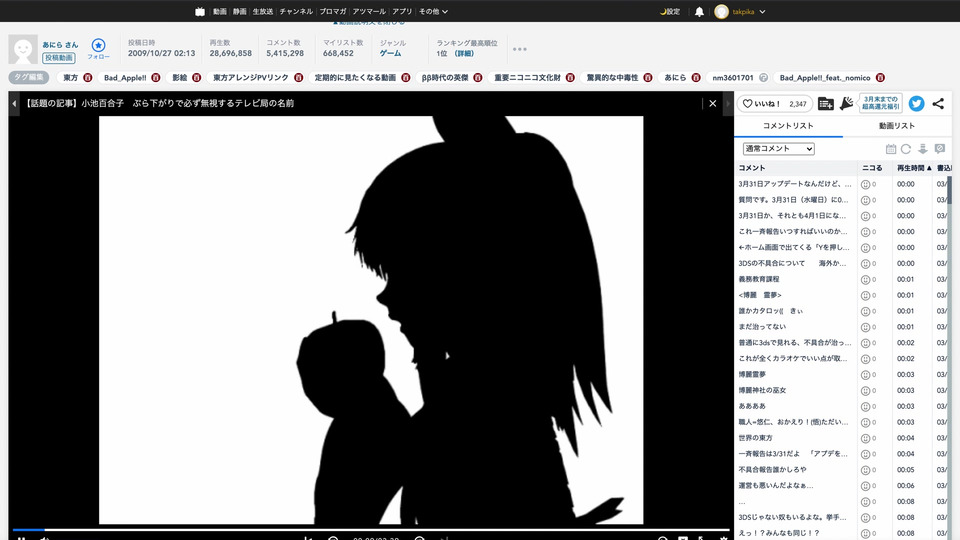The width and height of the screenshot is (960, 540).
Task: Nicoru the ああああ comment
Action: pos(865,407)
